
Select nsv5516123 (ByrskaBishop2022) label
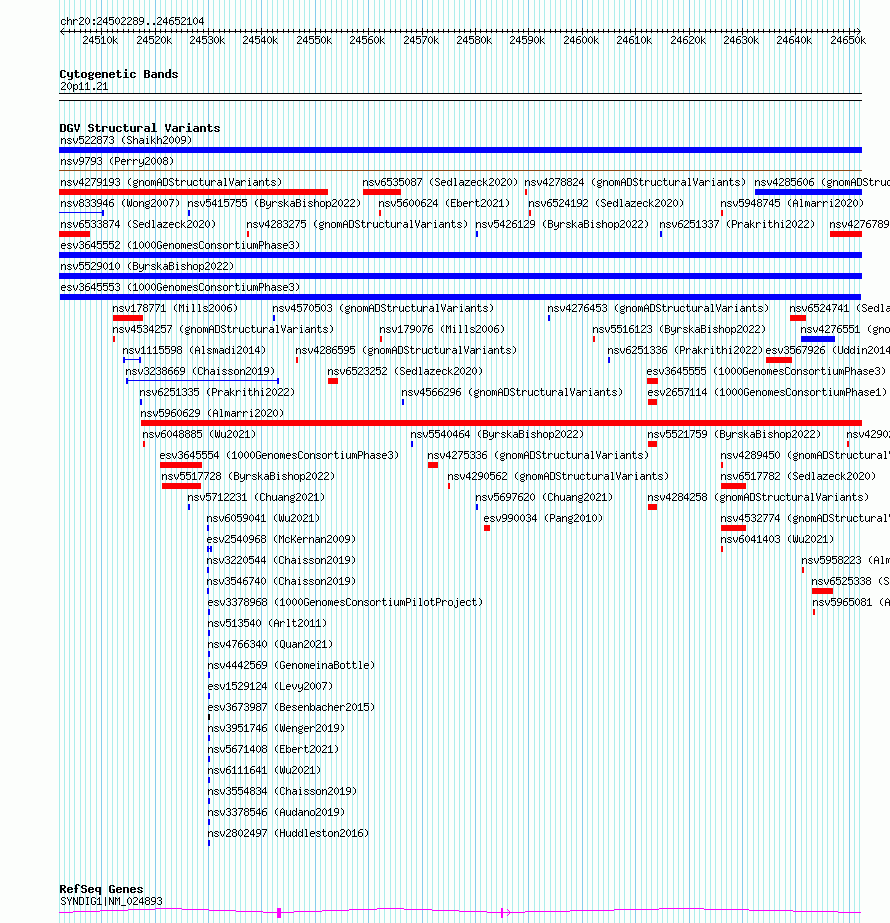coord(679,330)
